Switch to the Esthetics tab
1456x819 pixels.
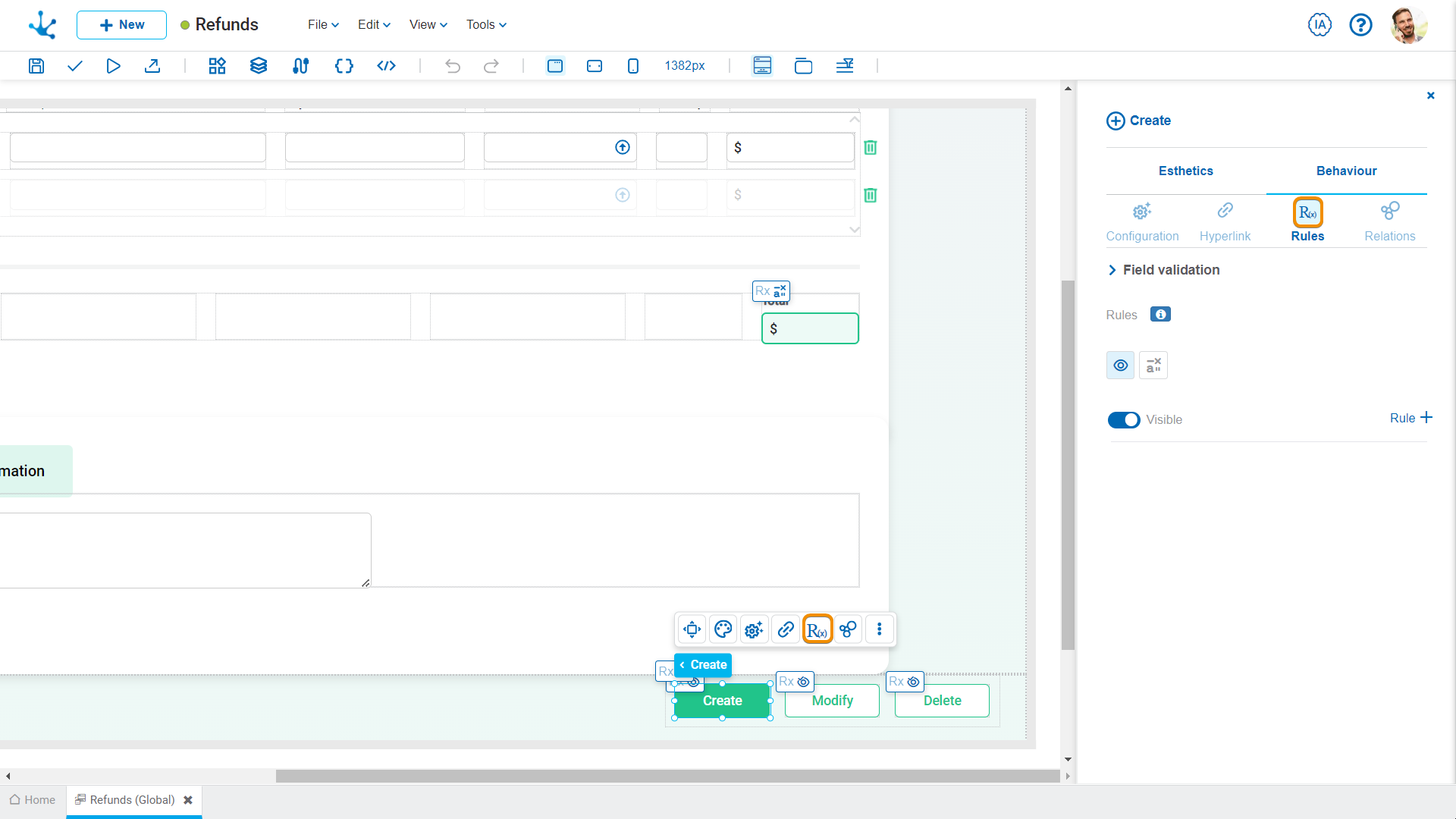click(1185, 170)
